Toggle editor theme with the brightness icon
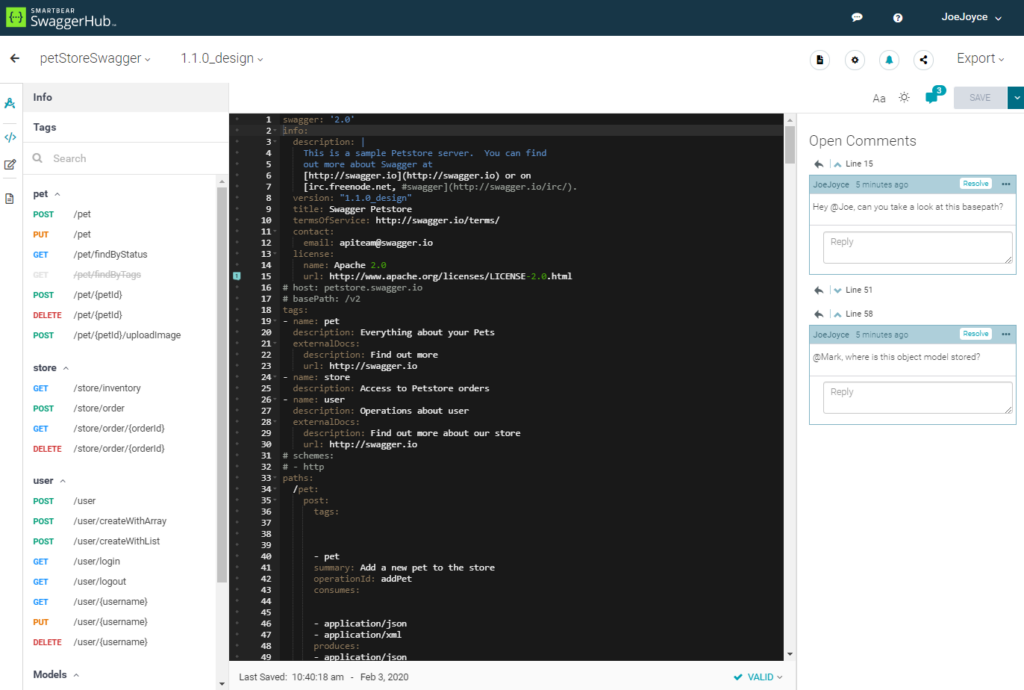 [x=904, y=98]
